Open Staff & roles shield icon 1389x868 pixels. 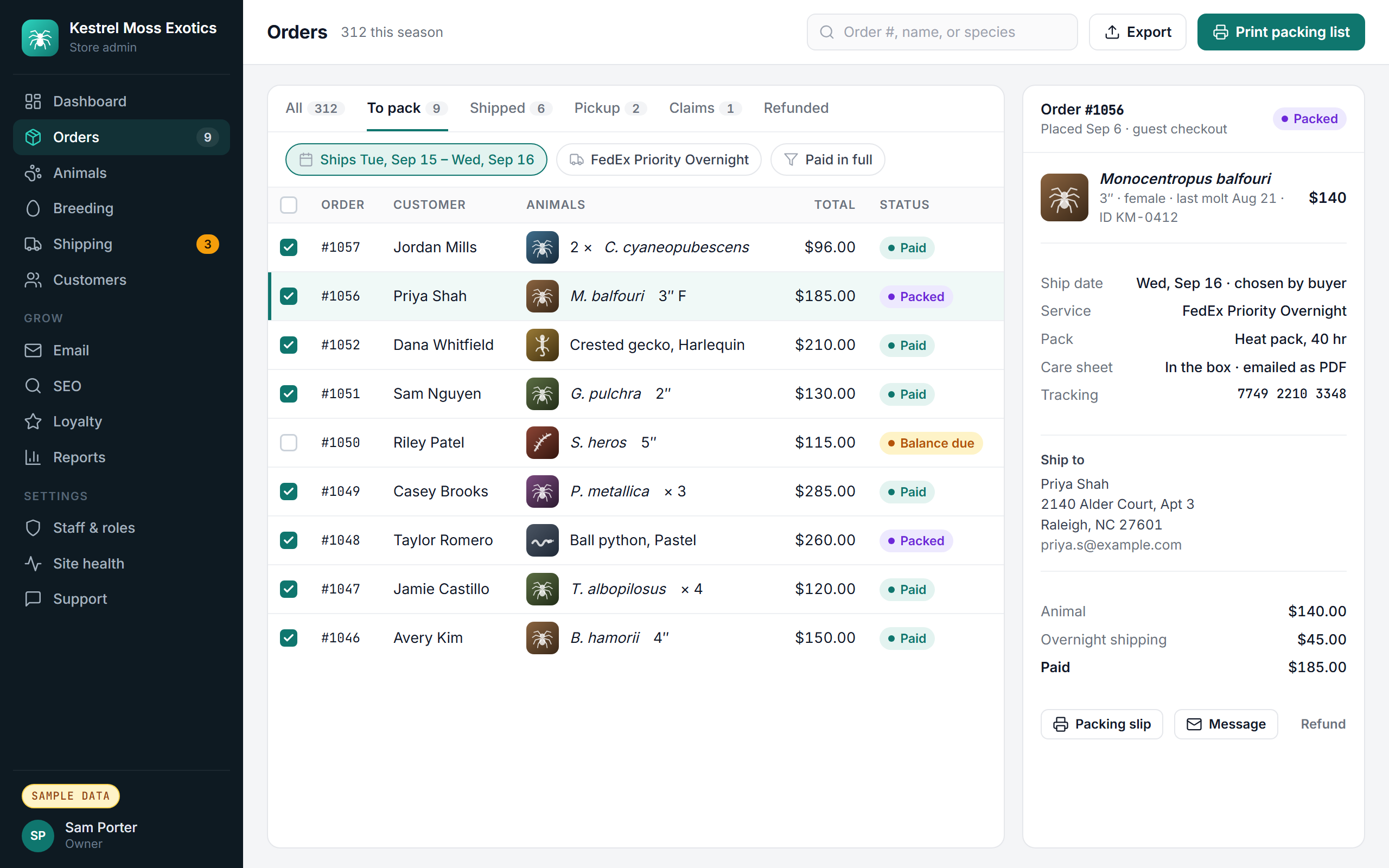33,527
